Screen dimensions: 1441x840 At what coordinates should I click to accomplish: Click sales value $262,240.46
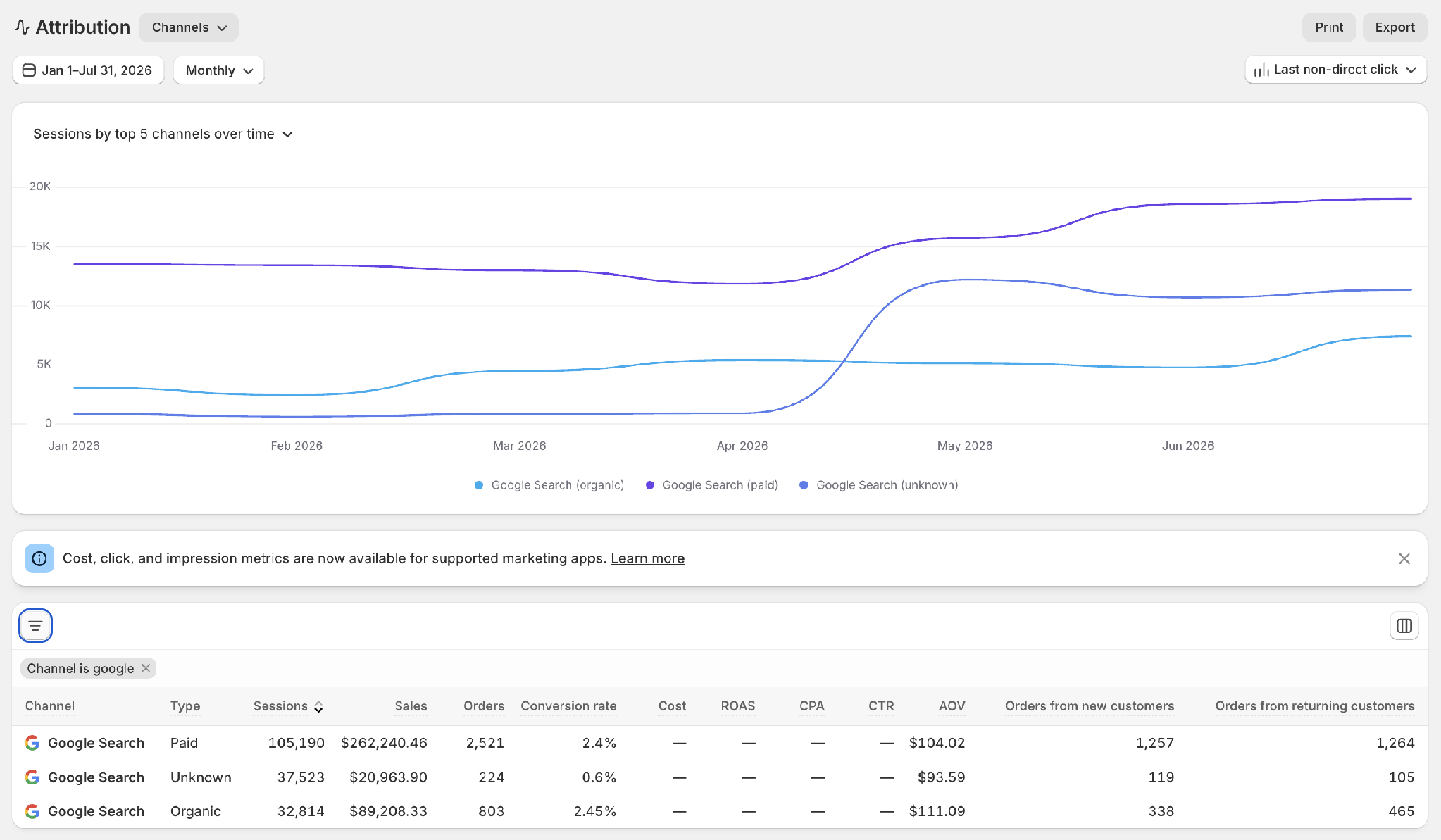tap(384, 743)
